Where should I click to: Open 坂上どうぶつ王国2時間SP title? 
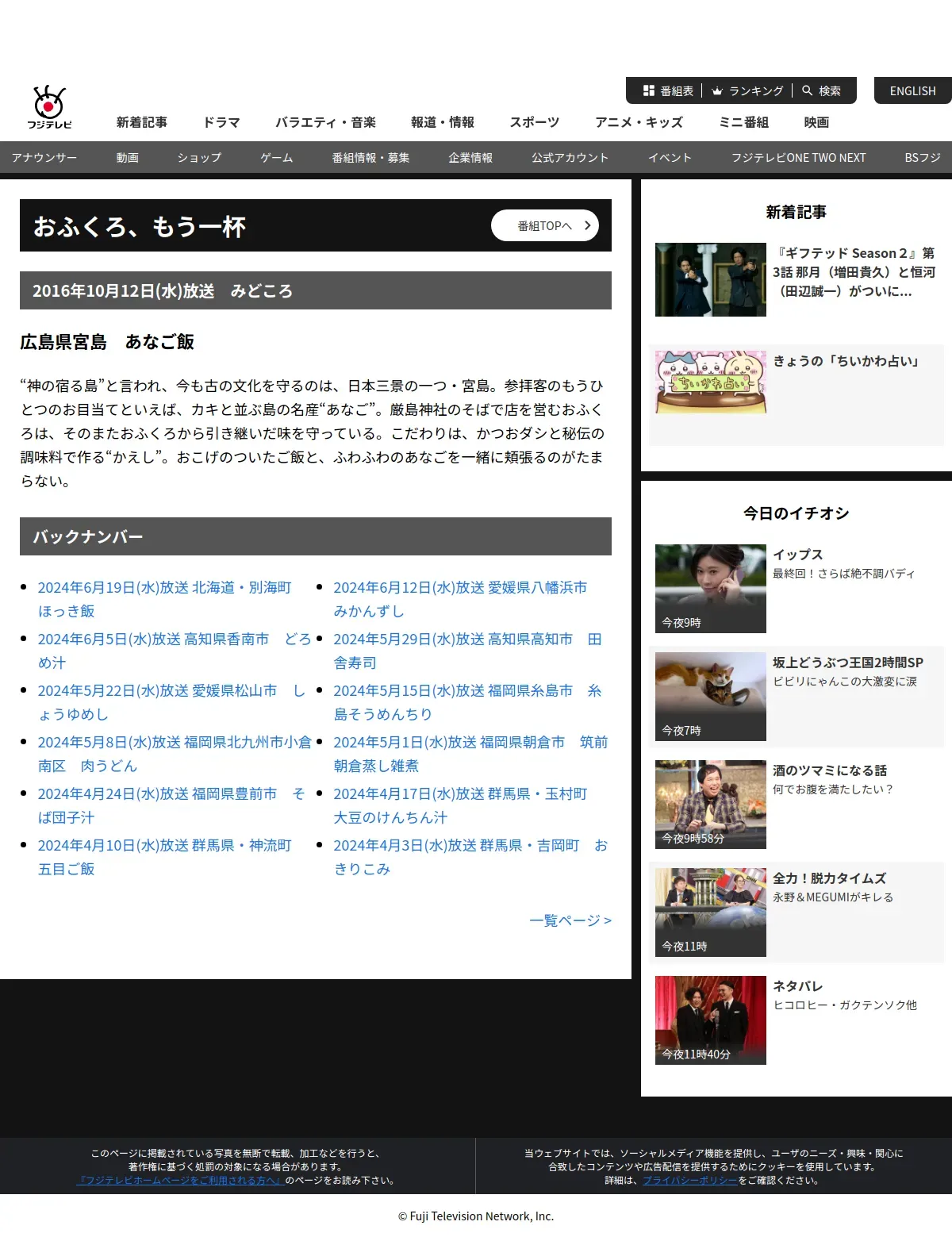pos(848,663)
